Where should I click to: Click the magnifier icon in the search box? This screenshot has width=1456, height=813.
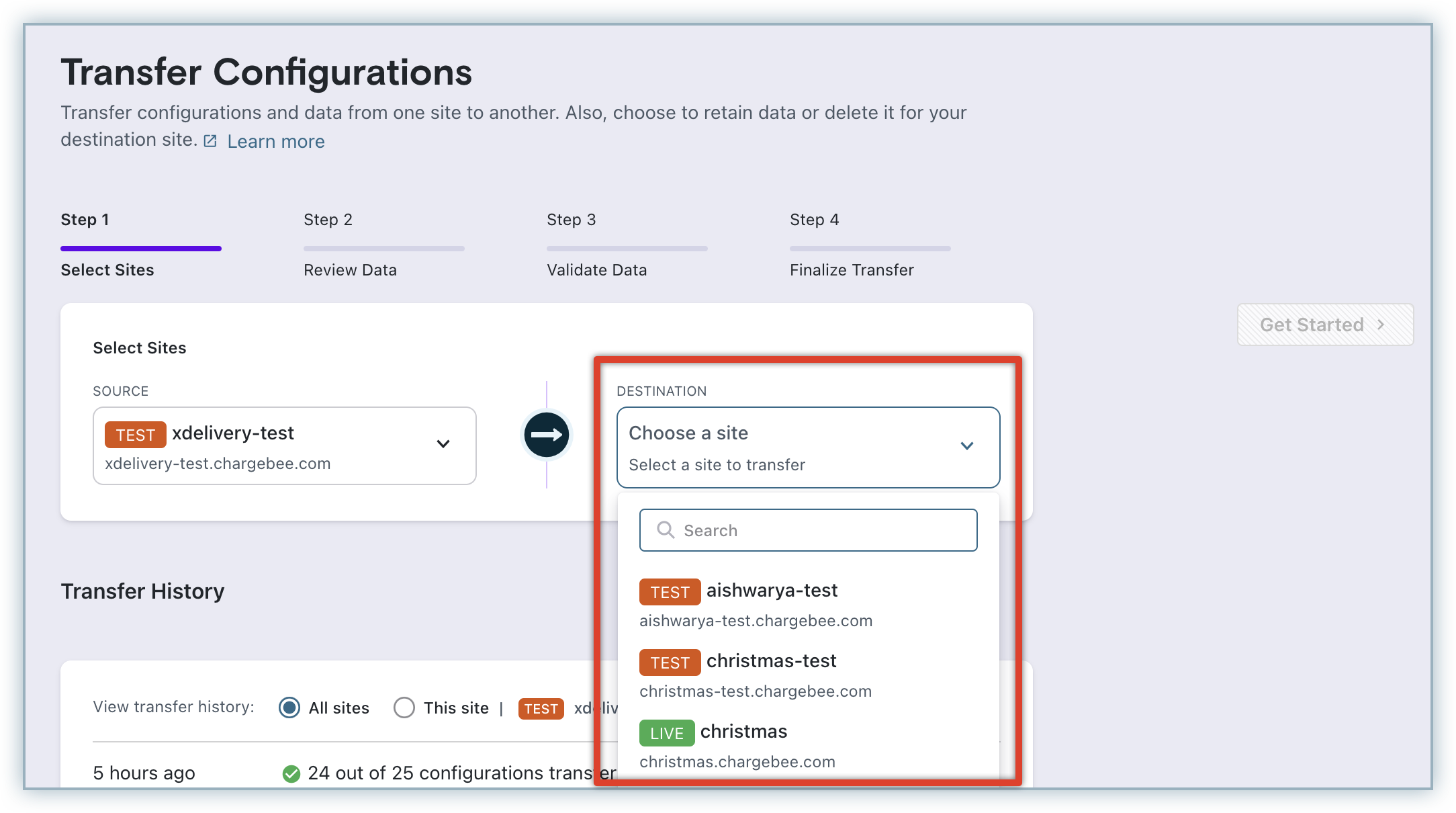(665, 530)
